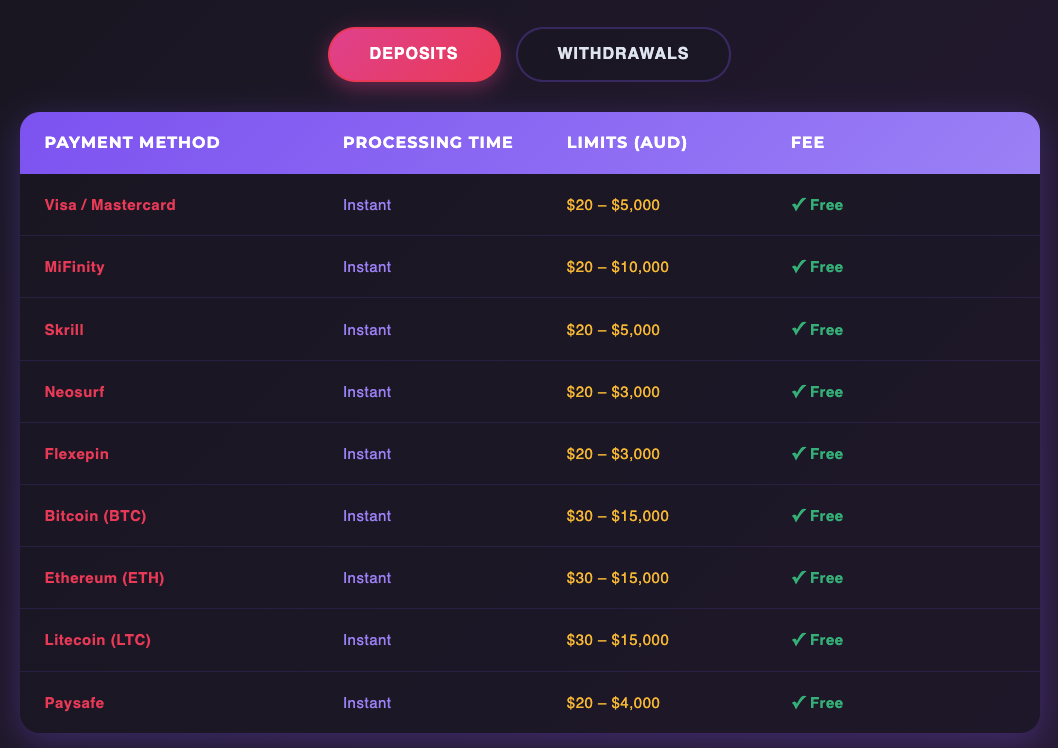Click the Neosurf $20 – $3,000 limit
This screenshot has height=748, width=1058.
point(613,392)
